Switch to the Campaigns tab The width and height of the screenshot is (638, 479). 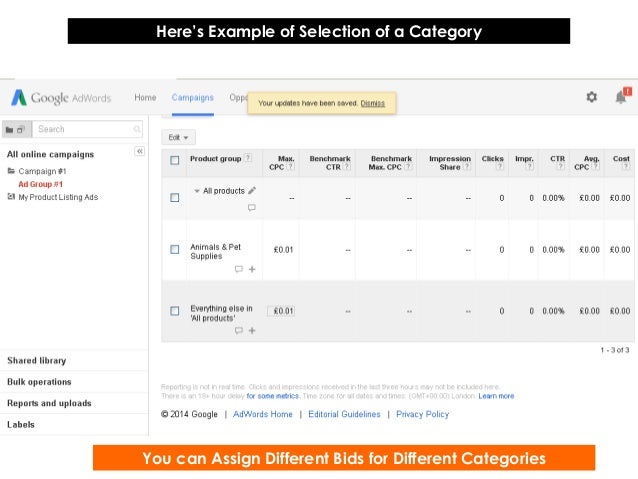click(x=192, y=98)
